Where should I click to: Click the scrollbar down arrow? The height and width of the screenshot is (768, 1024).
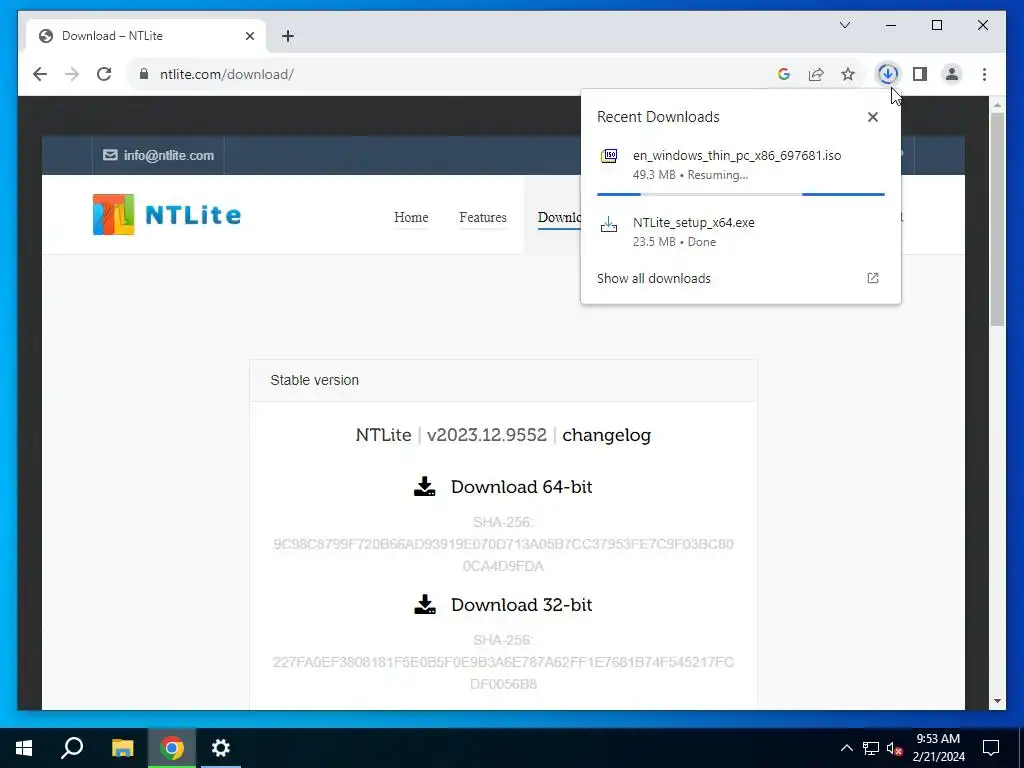click(x=997, y=701)
